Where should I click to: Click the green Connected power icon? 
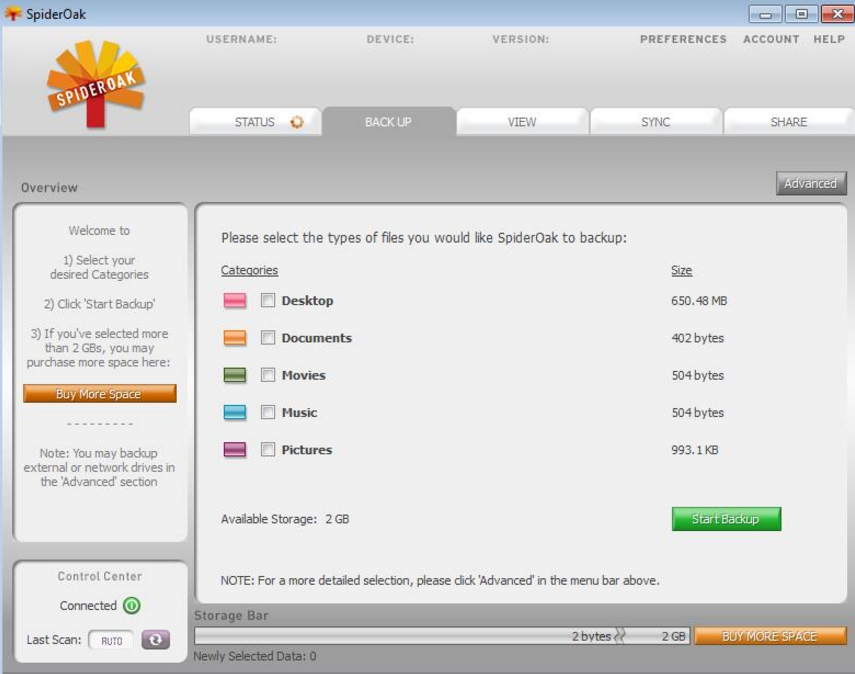point(131,606)
